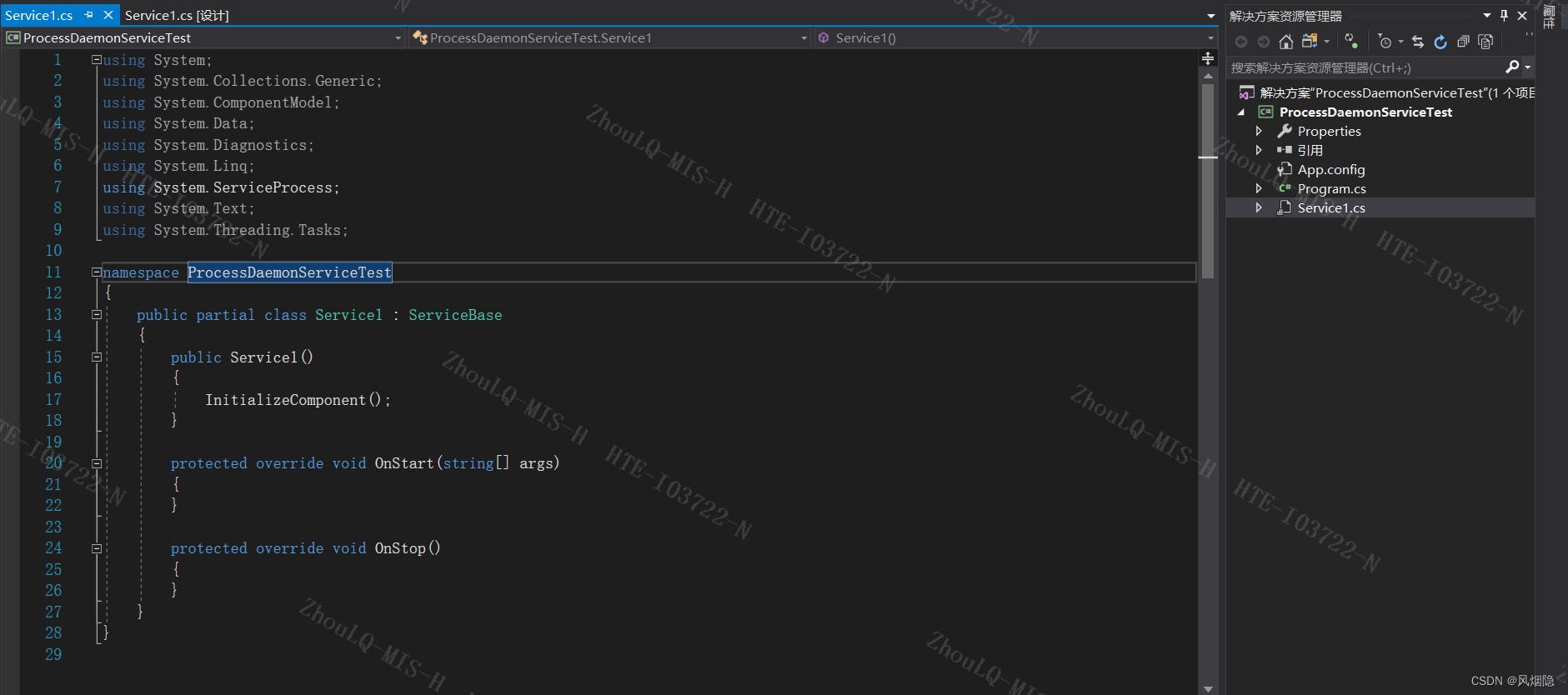This screenshot has width=1568, height=695.
Task: Click OnStart method name in code
Action: [x=404, y=463]
